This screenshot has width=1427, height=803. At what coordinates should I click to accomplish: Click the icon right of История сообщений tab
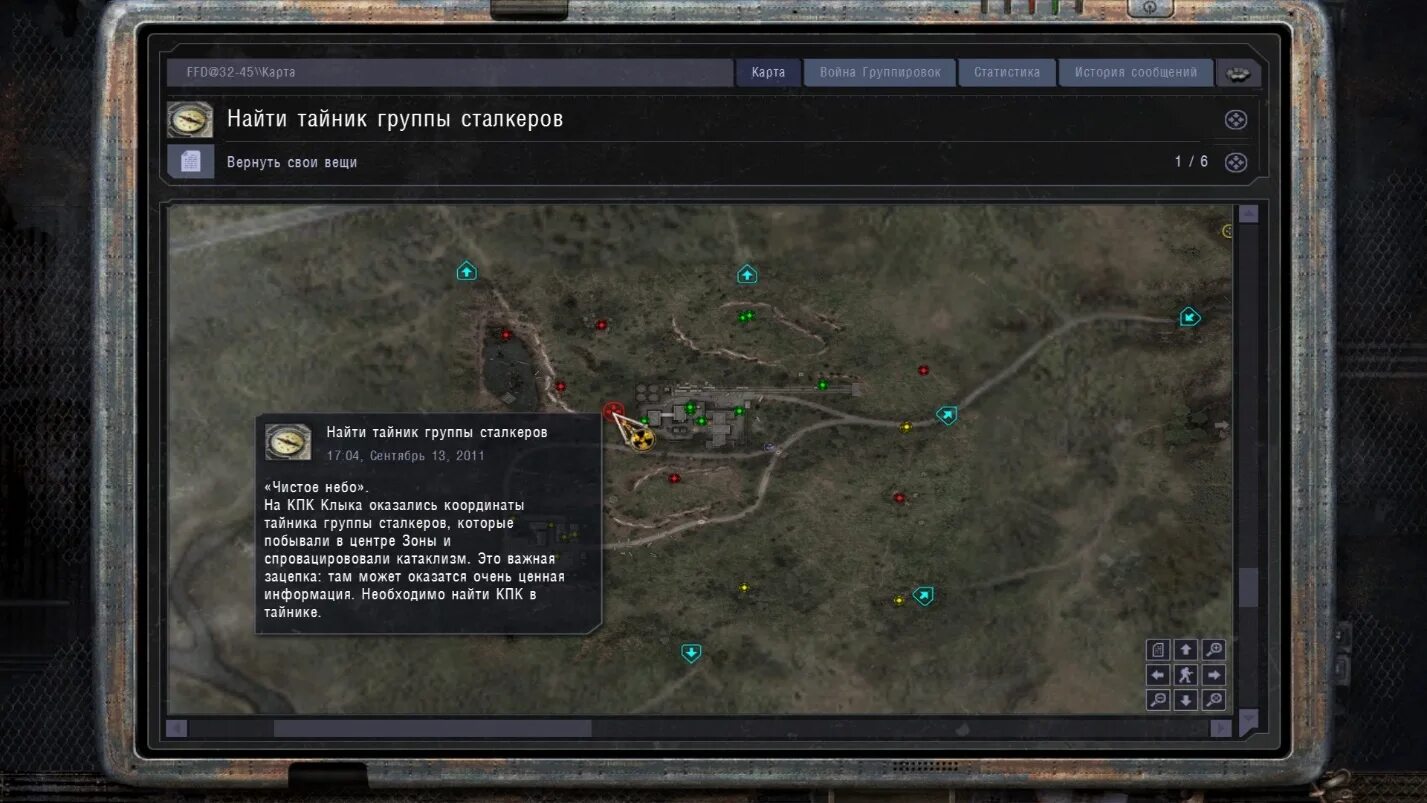click(1237, 73)
